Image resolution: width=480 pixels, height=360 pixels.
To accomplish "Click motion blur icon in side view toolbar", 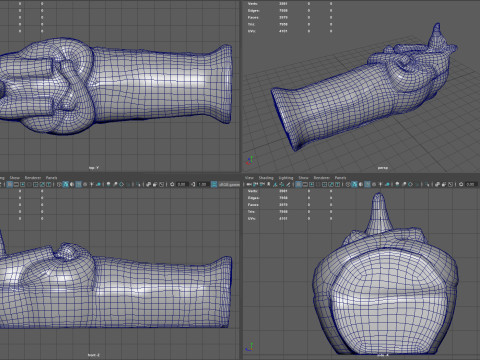I will 403,184.
